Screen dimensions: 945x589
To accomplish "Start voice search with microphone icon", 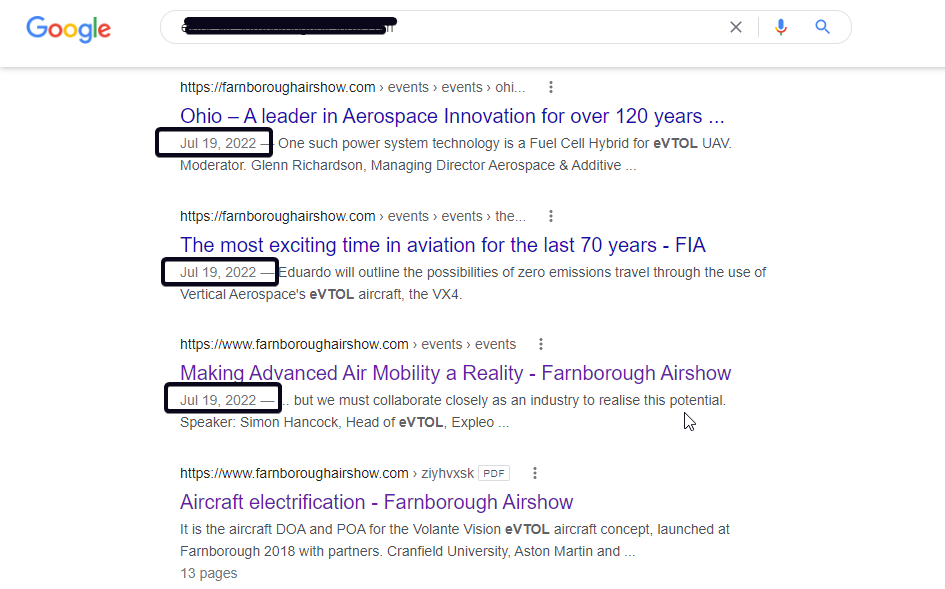I will [x=780, y=27].
